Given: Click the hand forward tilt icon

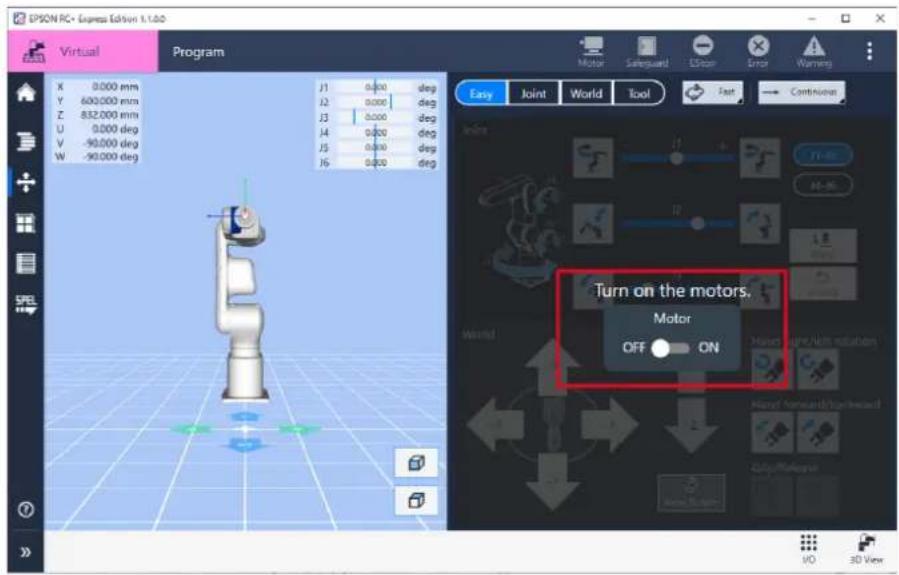Looking at the screenshot, I should pos(772,433).
